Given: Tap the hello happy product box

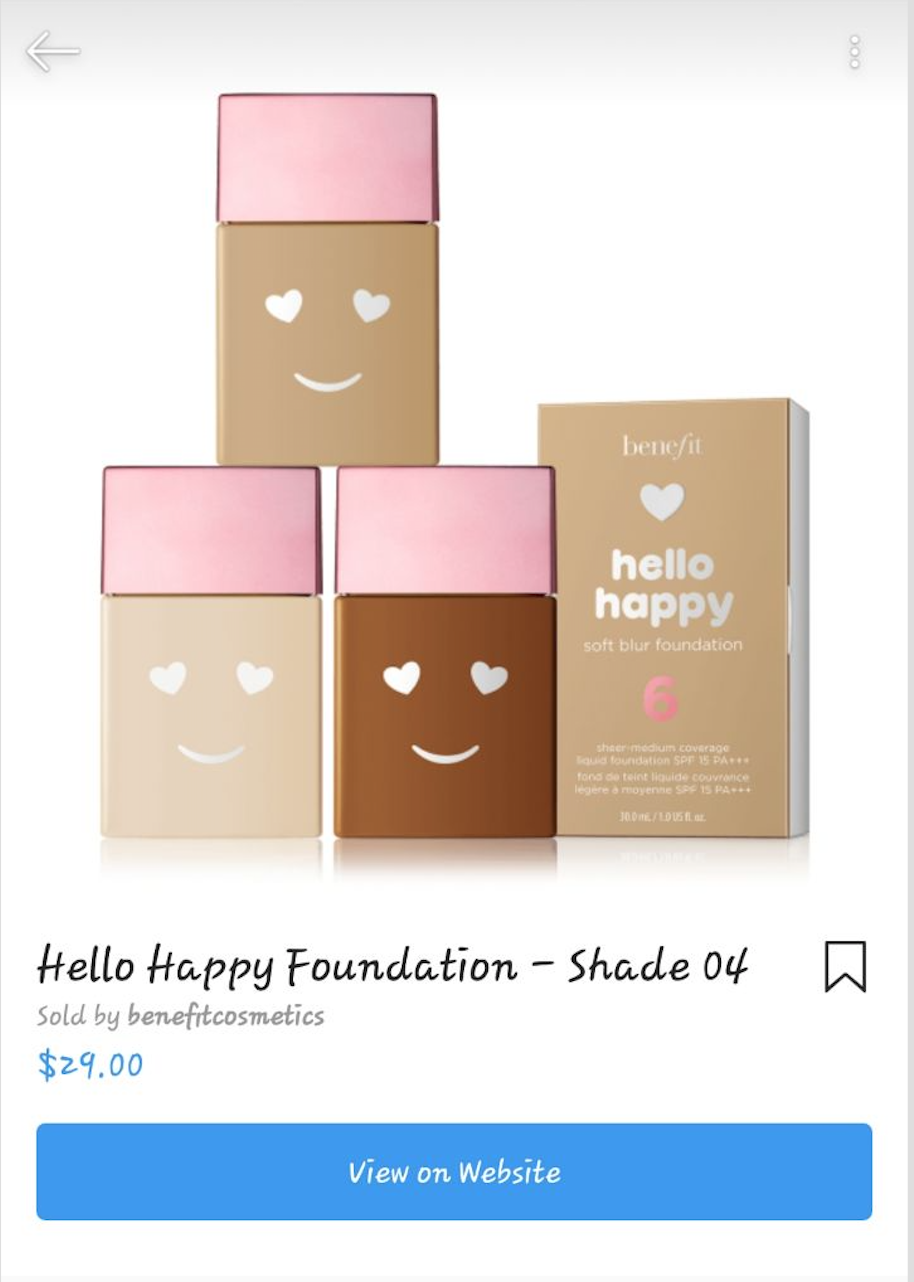Looking at the screenshot, I should [673, 618].
